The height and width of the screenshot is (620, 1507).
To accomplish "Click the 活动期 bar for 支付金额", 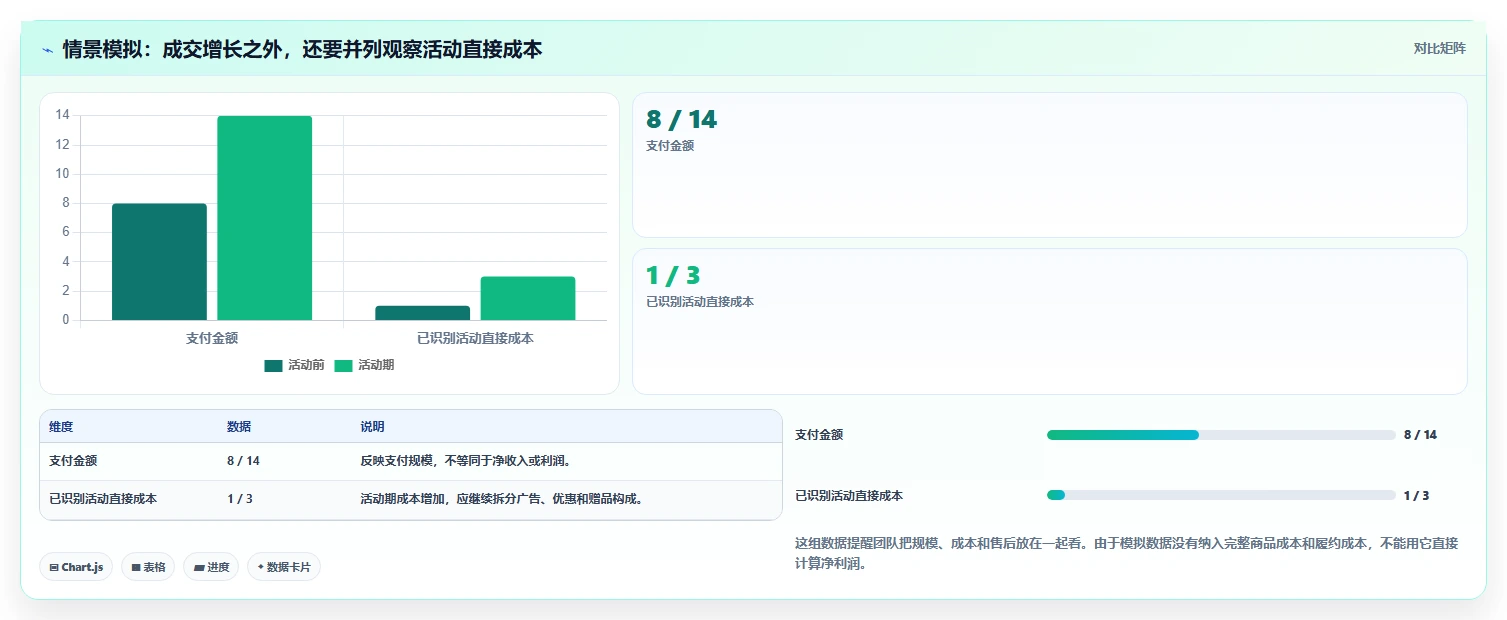I will [264, 218].
